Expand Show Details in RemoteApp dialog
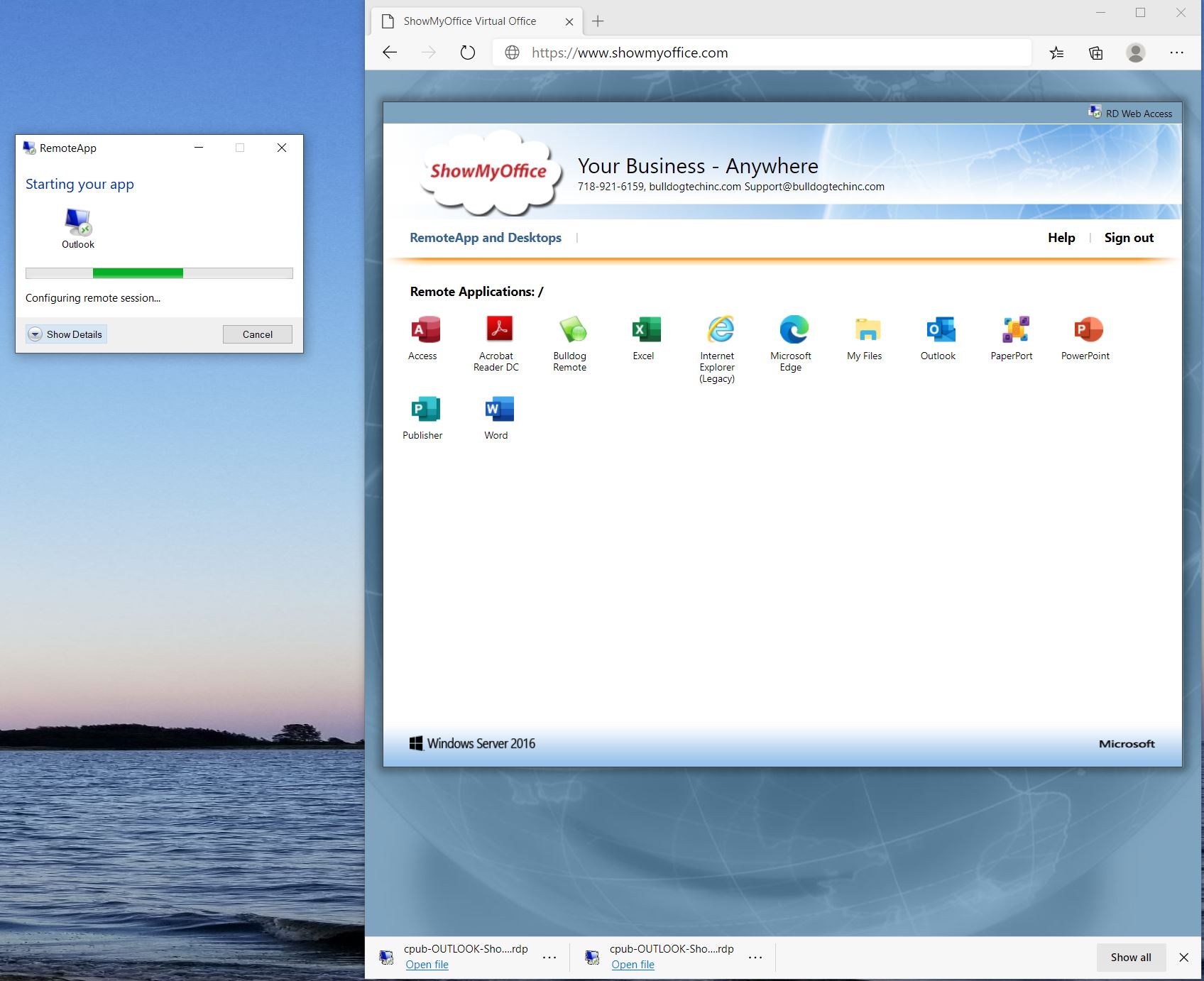The image size is (1204, 981). pos(66,334)
